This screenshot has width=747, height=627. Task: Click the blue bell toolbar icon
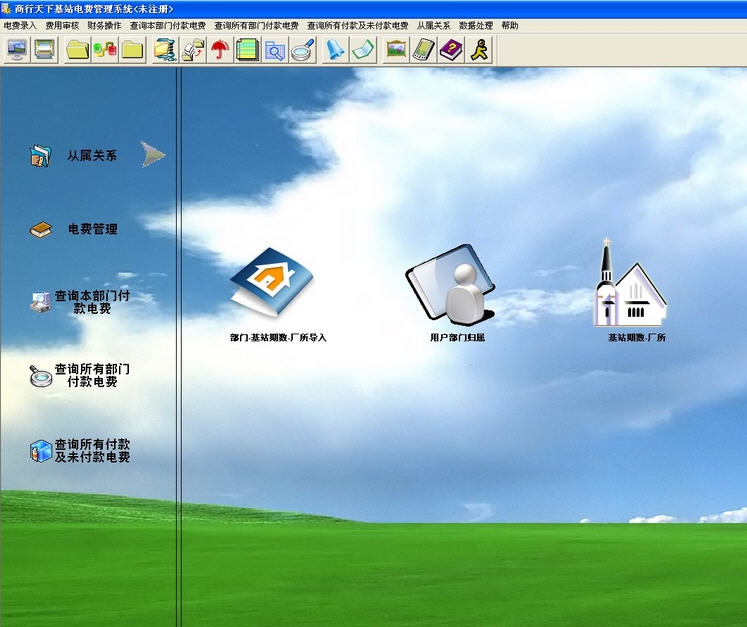(335, 50)
